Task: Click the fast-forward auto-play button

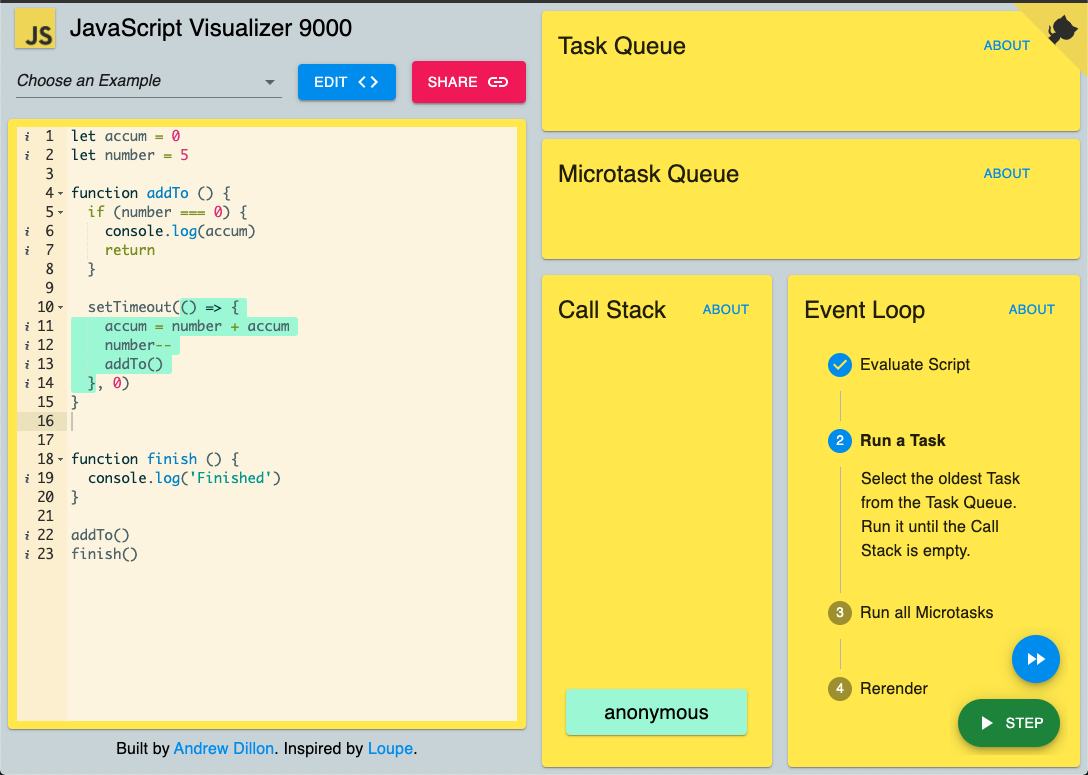Action: click(1035, 658)
